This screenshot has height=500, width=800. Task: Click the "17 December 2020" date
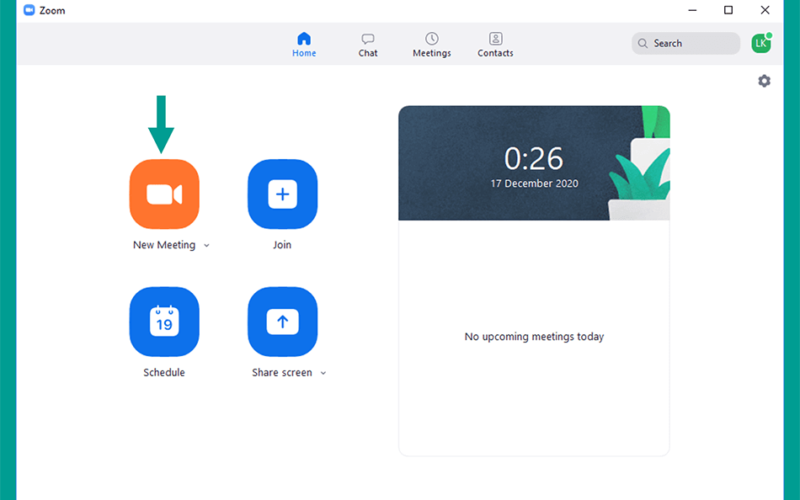point(534,184)
